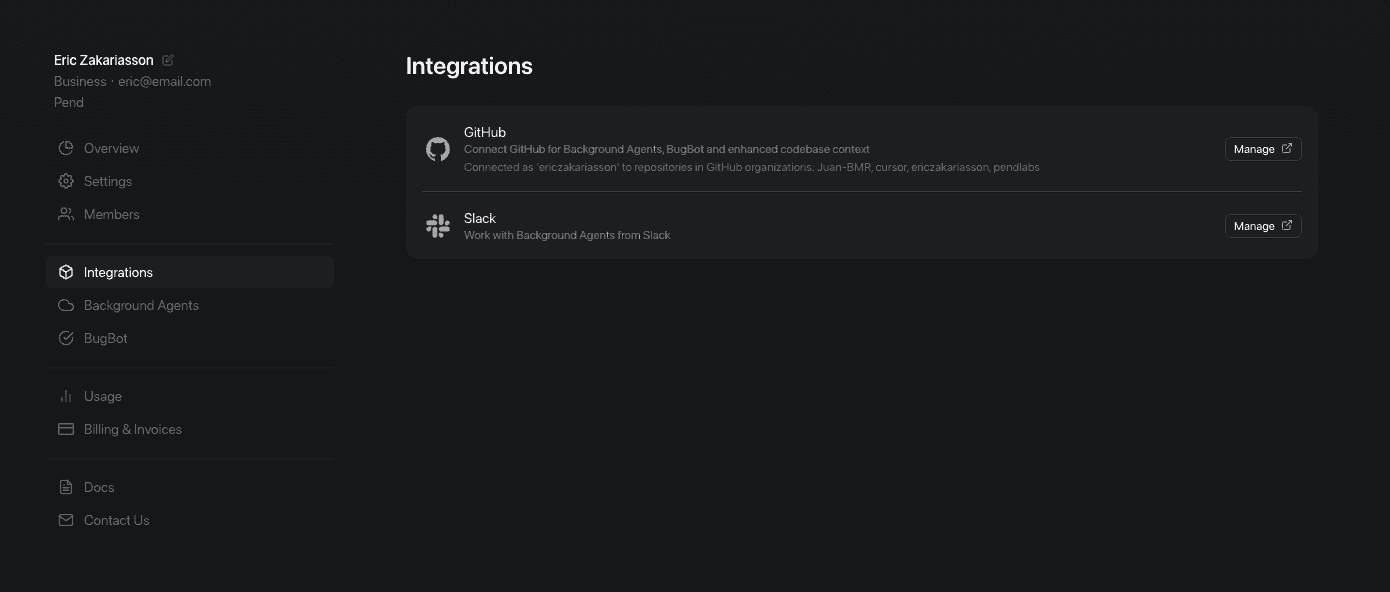This screenshot has width=1390, height=592.
Task: Click the Members people icon
Action: (x=65, y=214)
